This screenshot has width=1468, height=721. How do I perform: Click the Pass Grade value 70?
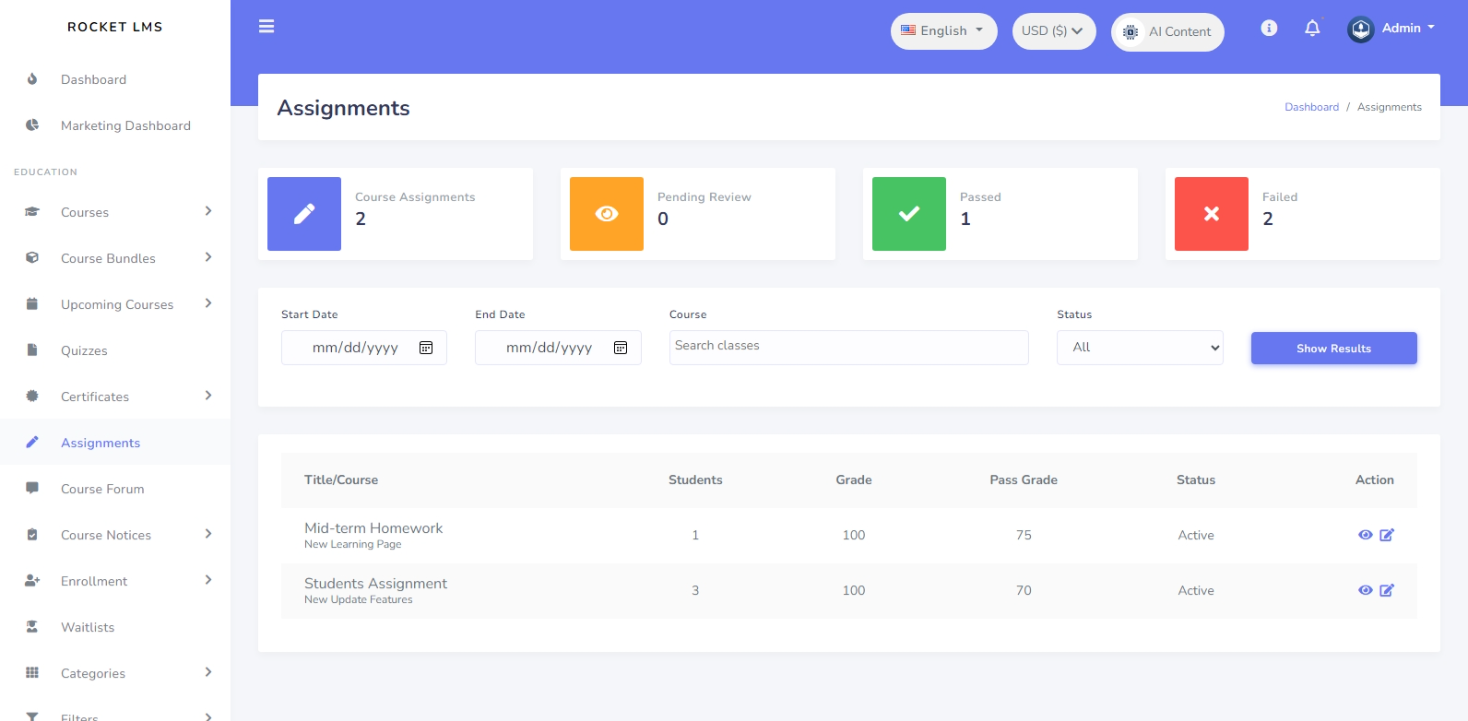(1024, 590)
